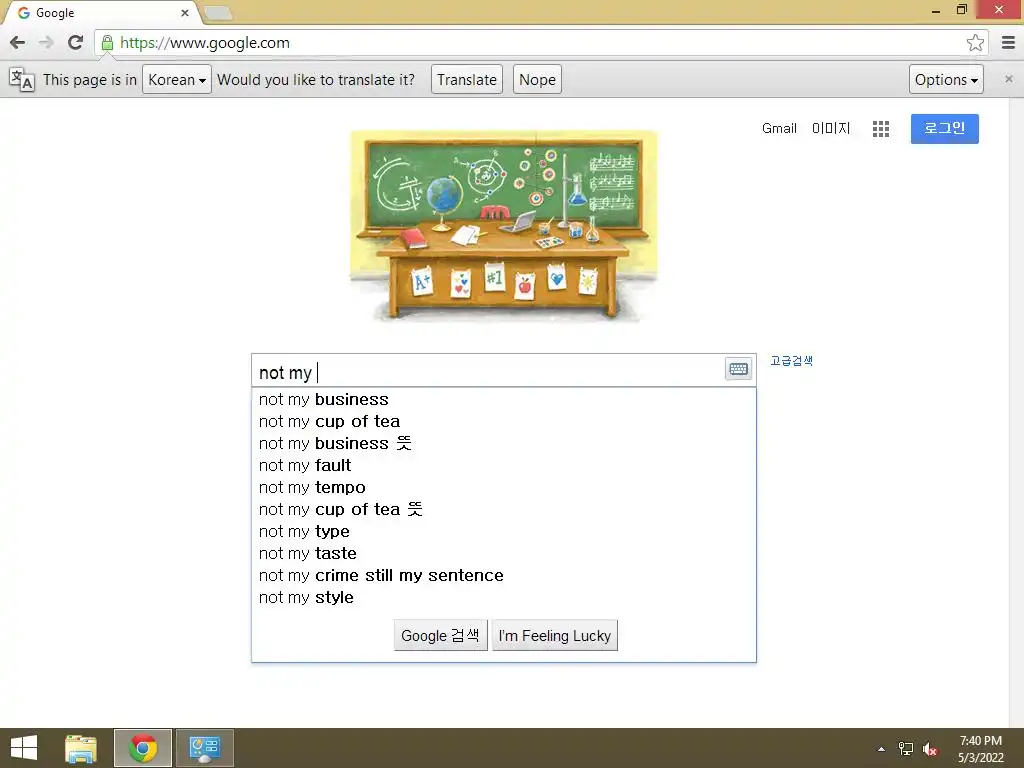Click the classroom Google doodle
Screen dimensions: 1024x768
point(504,226)
